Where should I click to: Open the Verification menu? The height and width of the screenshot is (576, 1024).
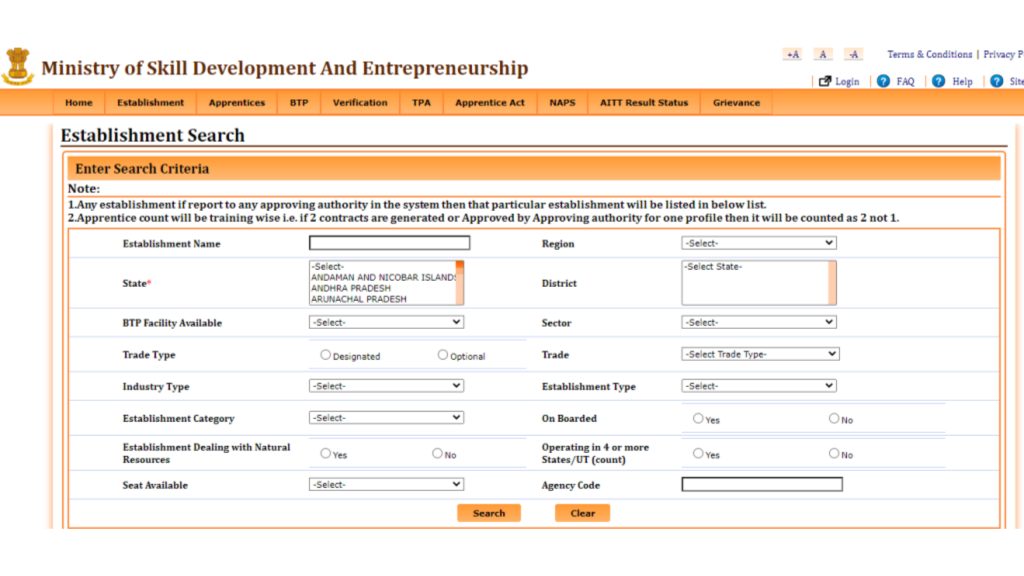[360, 103]
